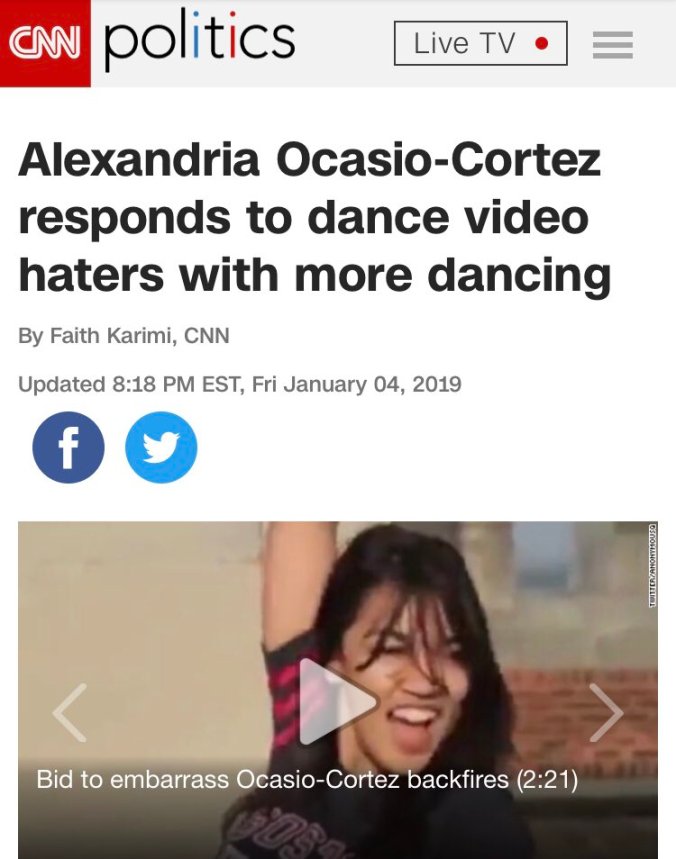Click the red Live TV indicator dot
Viewport: 676px width, 859px height.
click(541, 43)
